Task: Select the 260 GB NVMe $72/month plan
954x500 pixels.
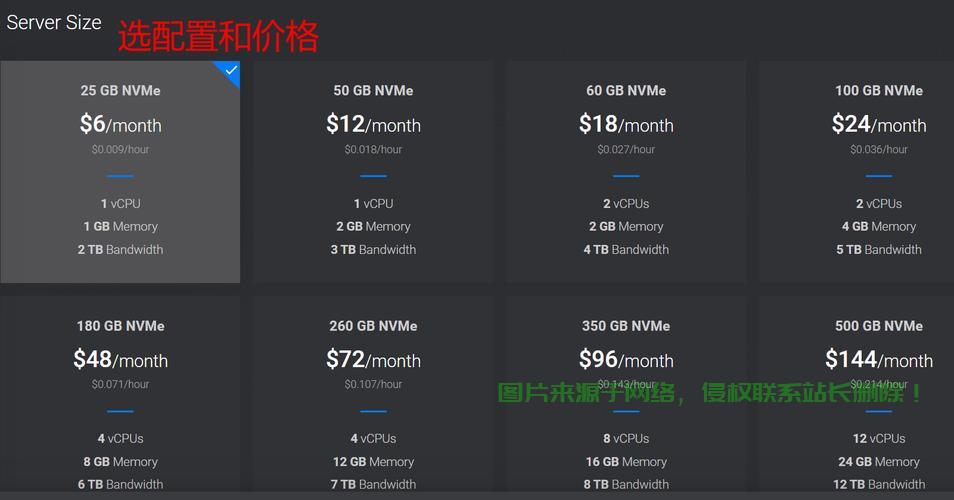Action: tap(373, 360)
